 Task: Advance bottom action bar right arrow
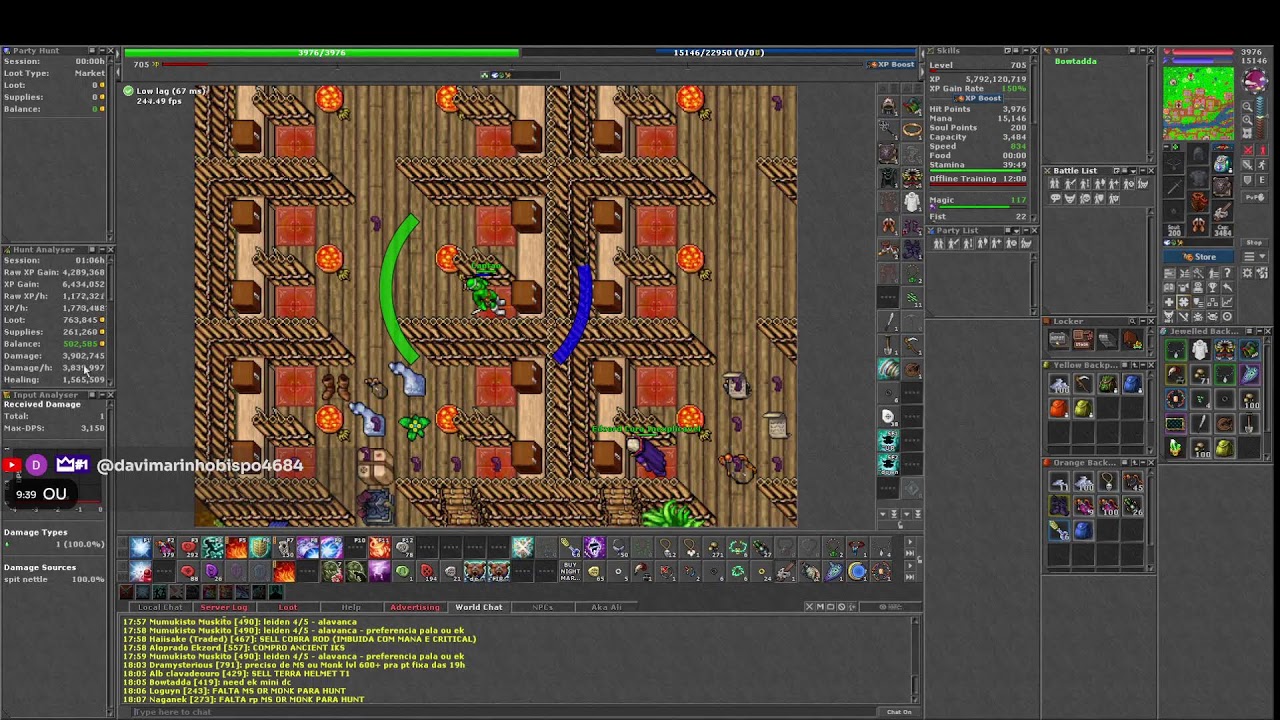click(x=910, y=565)
